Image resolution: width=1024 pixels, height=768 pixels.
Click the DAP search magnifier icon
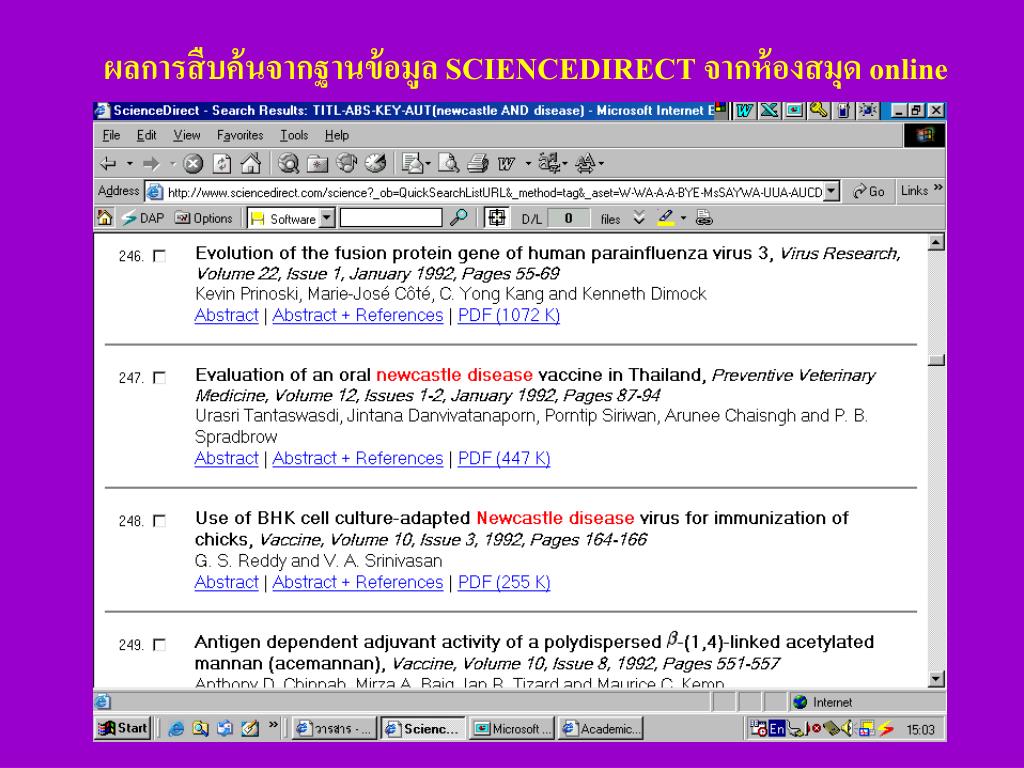click(458, 217)
